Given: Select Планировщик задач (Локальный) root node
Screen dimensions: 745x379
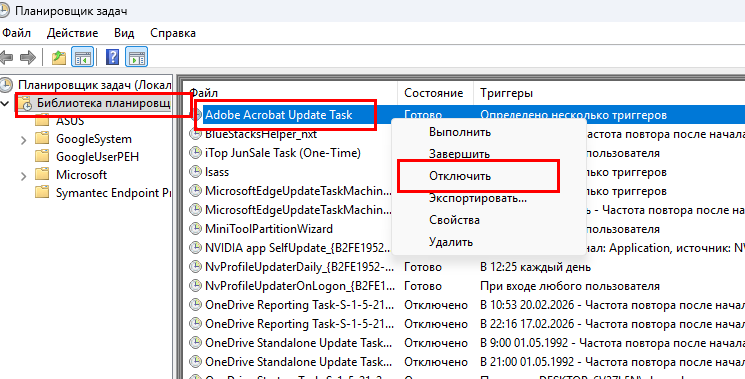Looking at the screenshot, I should [94, 85].
